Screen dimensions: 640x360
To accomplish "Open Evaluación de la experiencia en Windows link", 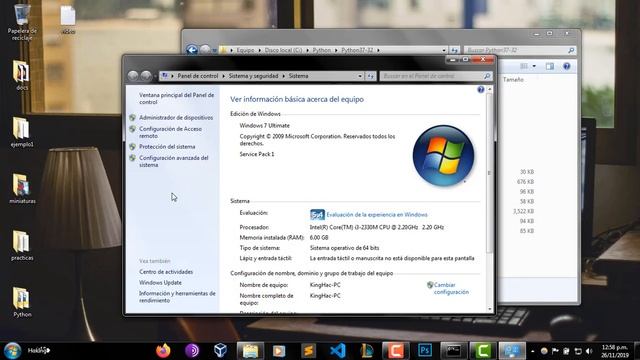I will 377,215.
